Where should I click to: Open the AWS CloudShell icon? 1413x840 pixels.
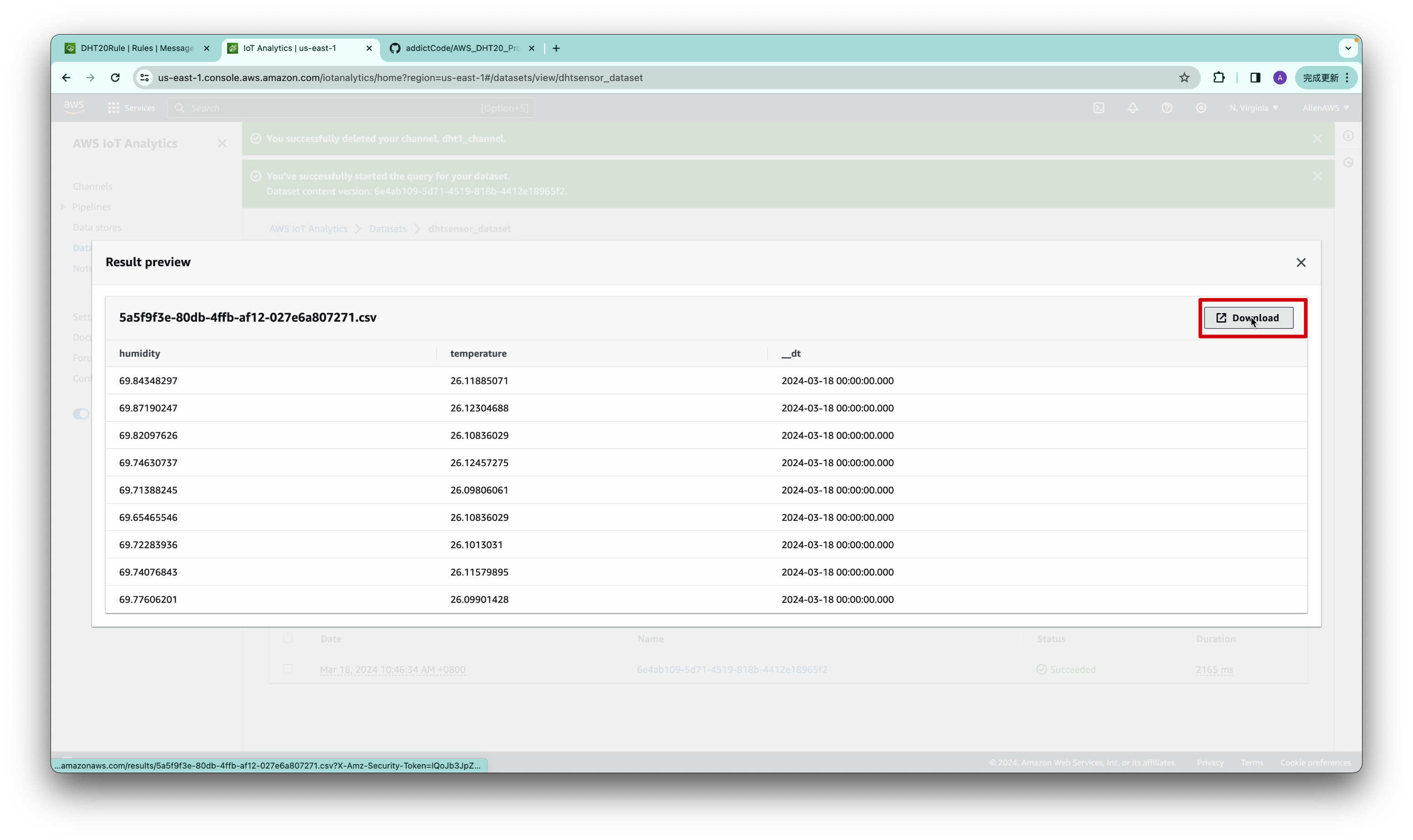coord(1099,107)
